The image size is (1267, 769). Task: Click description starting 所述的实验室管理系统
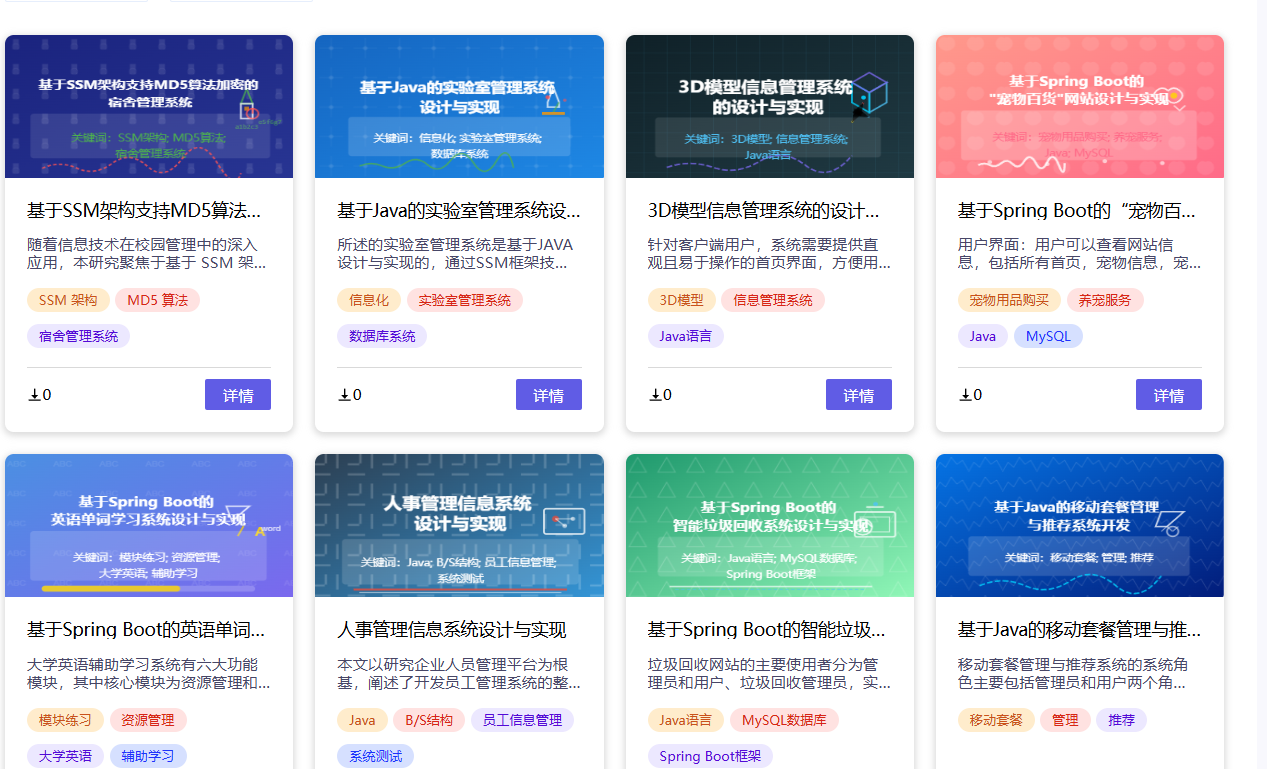459,254
